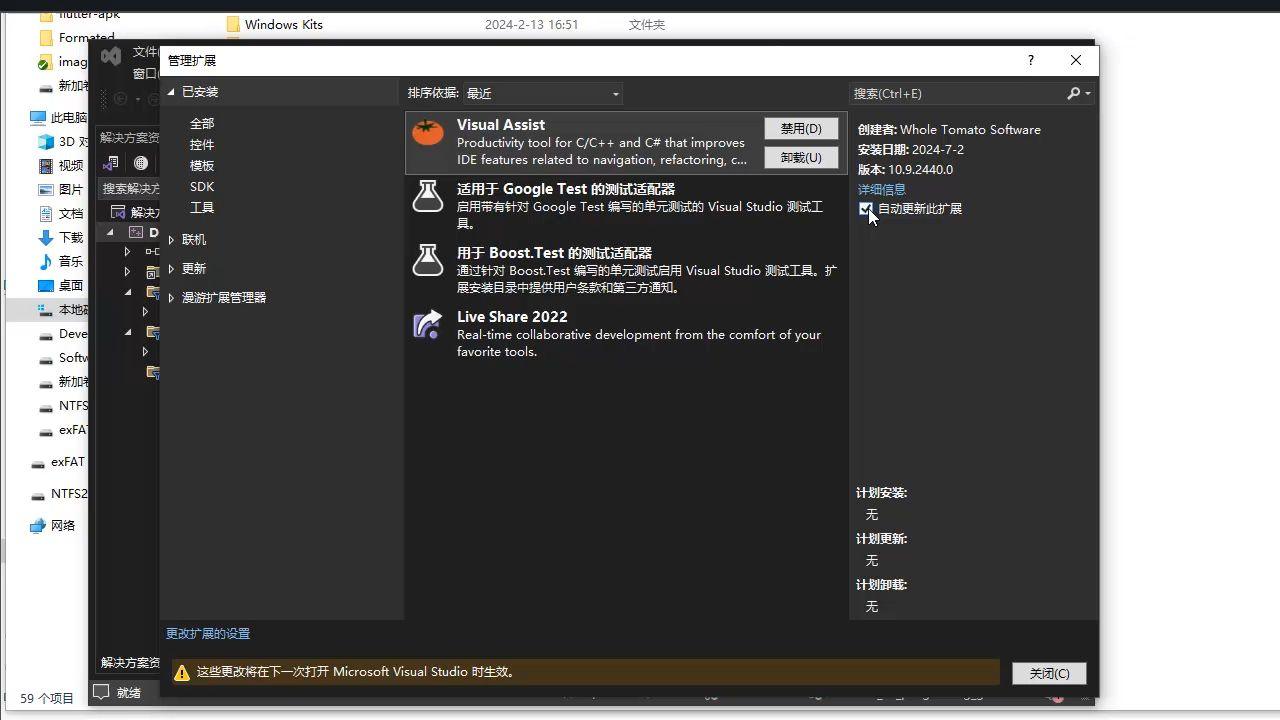Image resolution: width=1280 pixels, height=720 pixels.
Task: Click the 网络 network icon in Explorer sidebar
Action: point(38,525)
